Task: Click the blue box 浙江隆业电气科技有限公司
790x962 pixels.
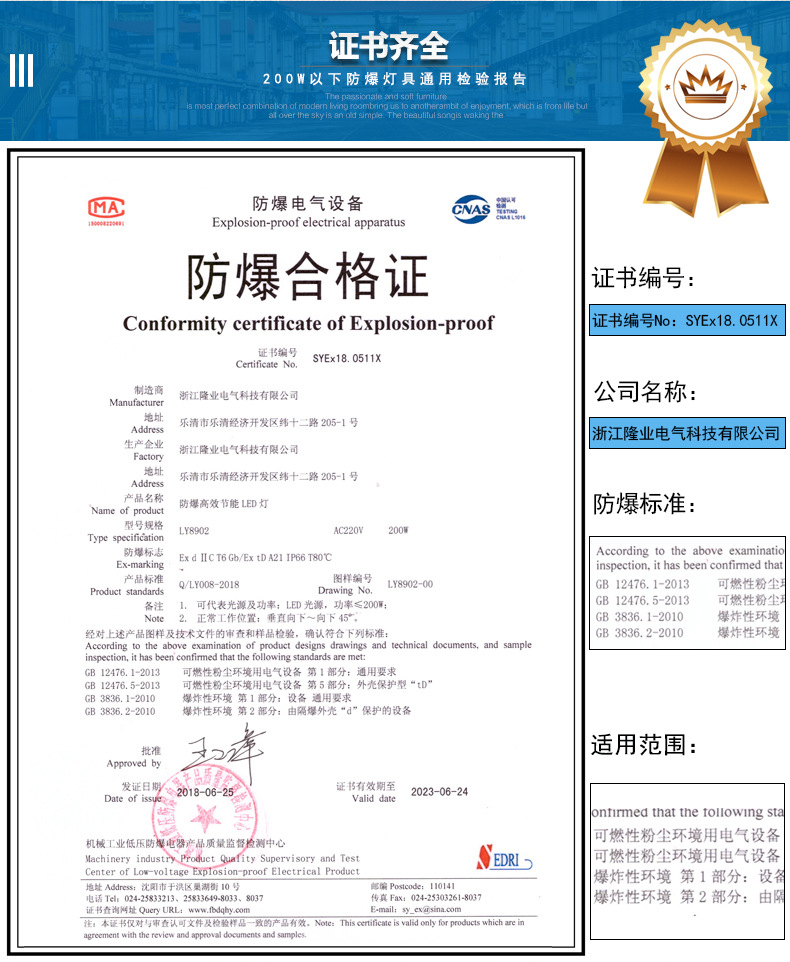Action: pyautogui.click(x=687, y=433)
